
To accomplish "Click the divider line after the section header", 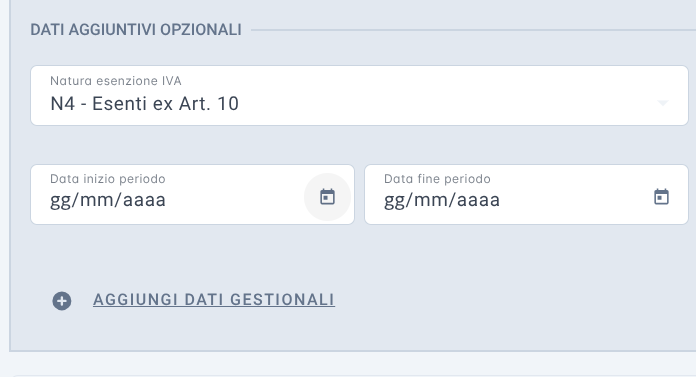I will point(473,30).
